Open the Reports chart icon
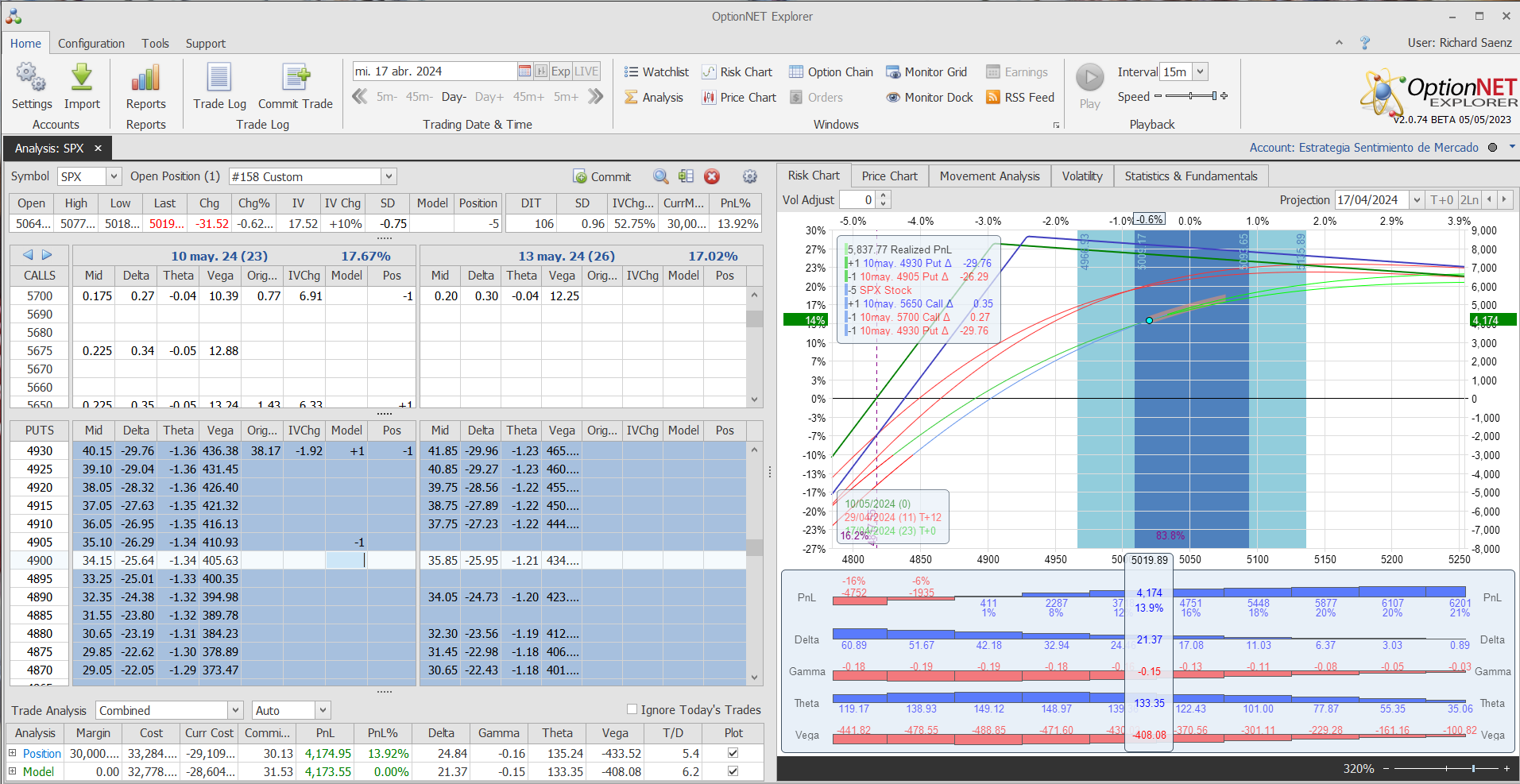The height and width of the screenshot is (784, 1520). [145, 78]
